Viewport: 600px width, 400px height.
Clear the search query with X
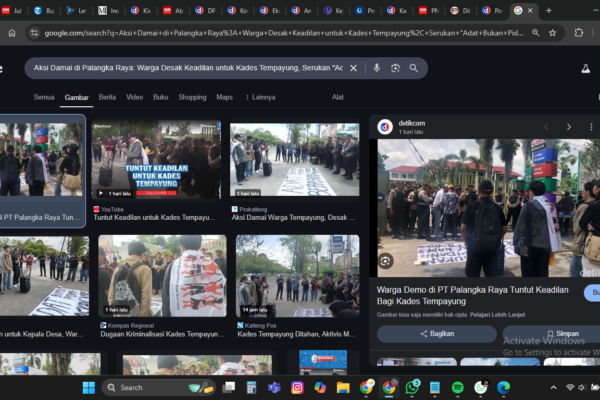[x=354, y=68]
